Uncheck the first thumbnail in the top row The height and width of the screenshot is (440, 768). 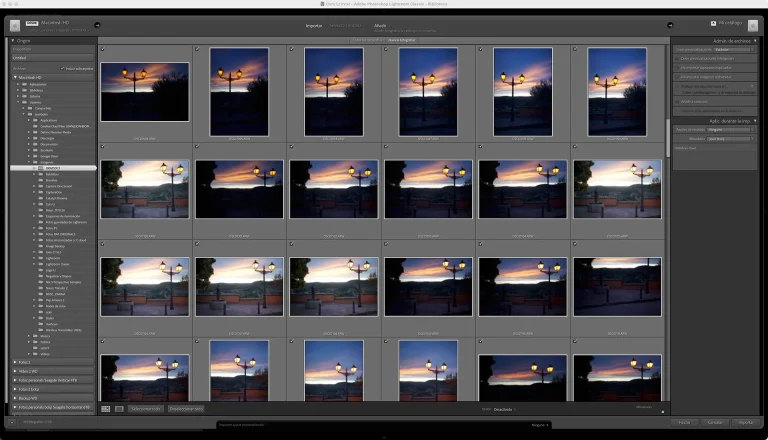click(x=102, y=49)
